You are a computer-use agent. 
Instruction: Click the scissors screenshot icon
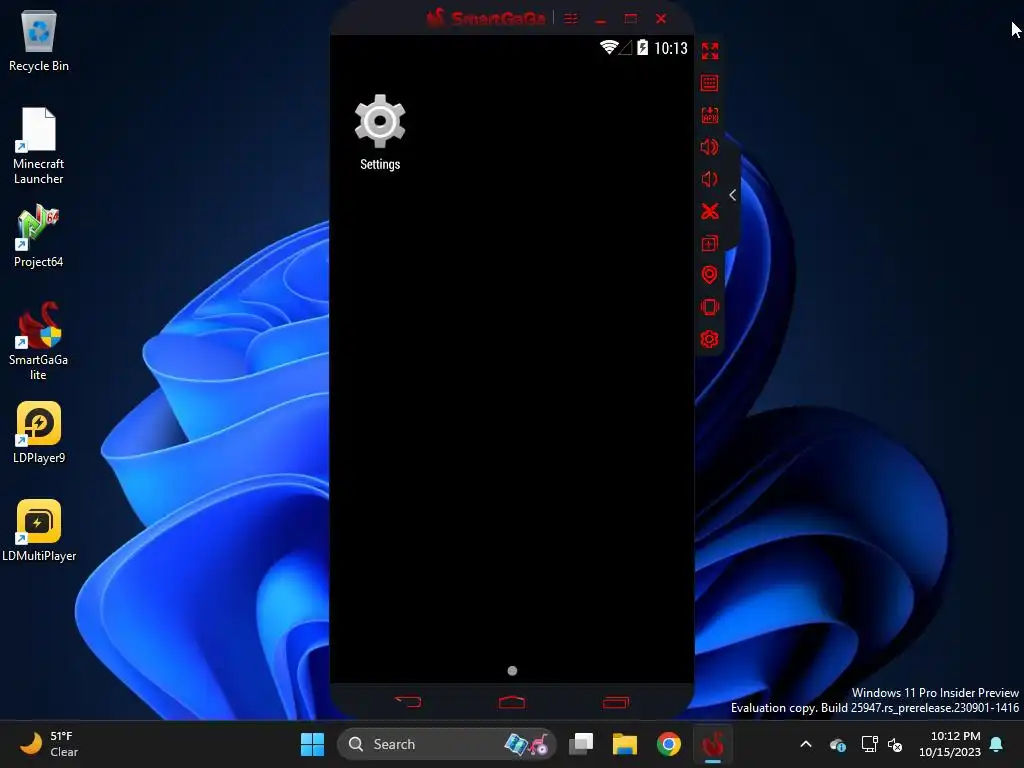click(710, 211)
